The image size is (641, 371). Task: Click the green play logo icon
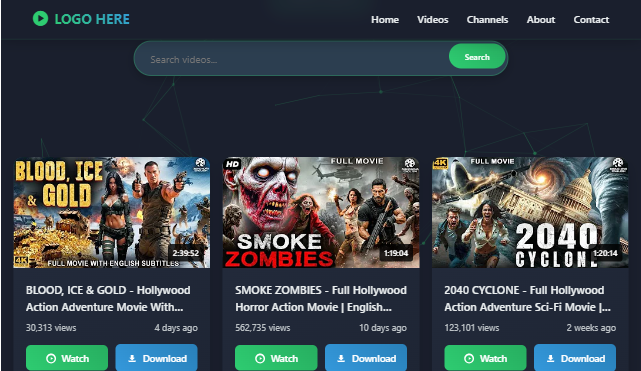pos(40,18)
